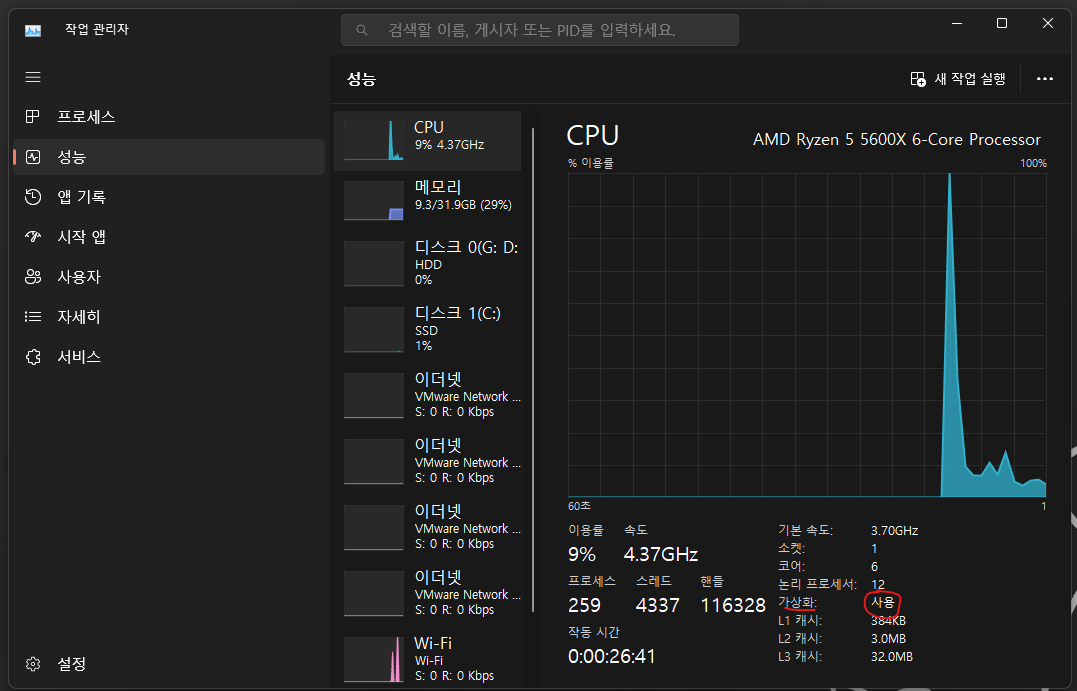Image resolution: width=1077 pixels, height=691 pixels.
Task: Click the 작동 시간 0:00:26:41 value
Action: point(611,657)
